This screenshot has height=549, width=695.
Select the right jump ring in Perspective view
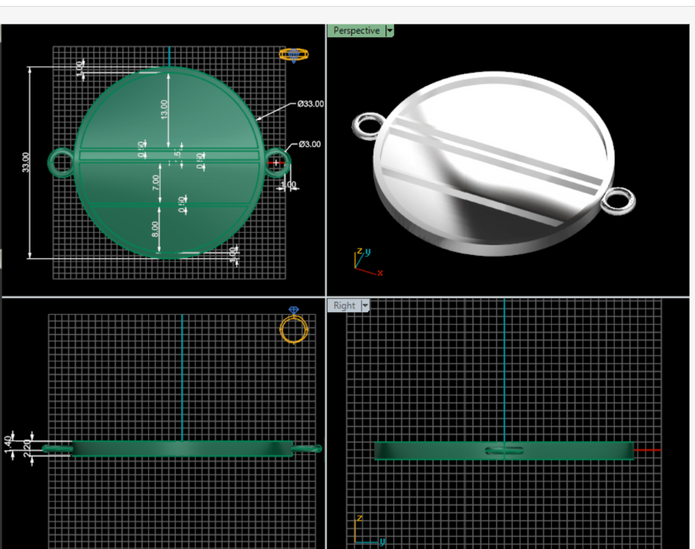coord(618,201)
